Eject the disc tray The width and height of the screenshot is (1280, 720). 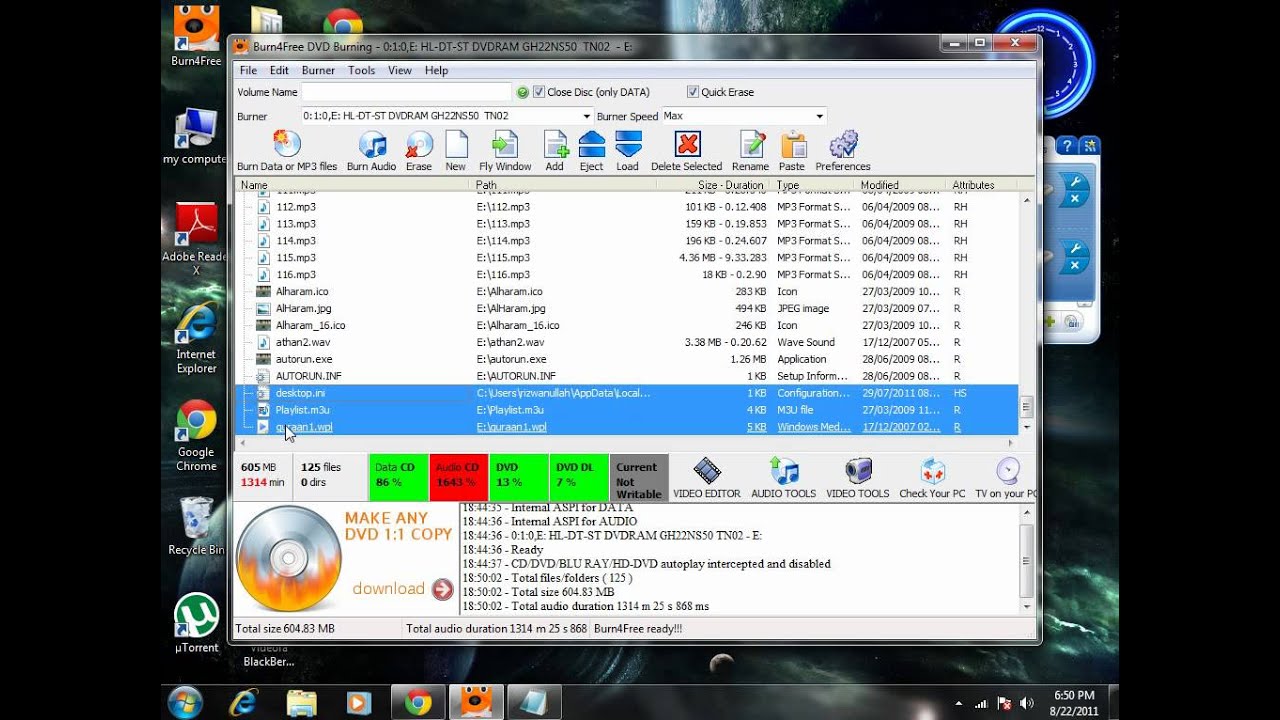click(x=592, y=150)
